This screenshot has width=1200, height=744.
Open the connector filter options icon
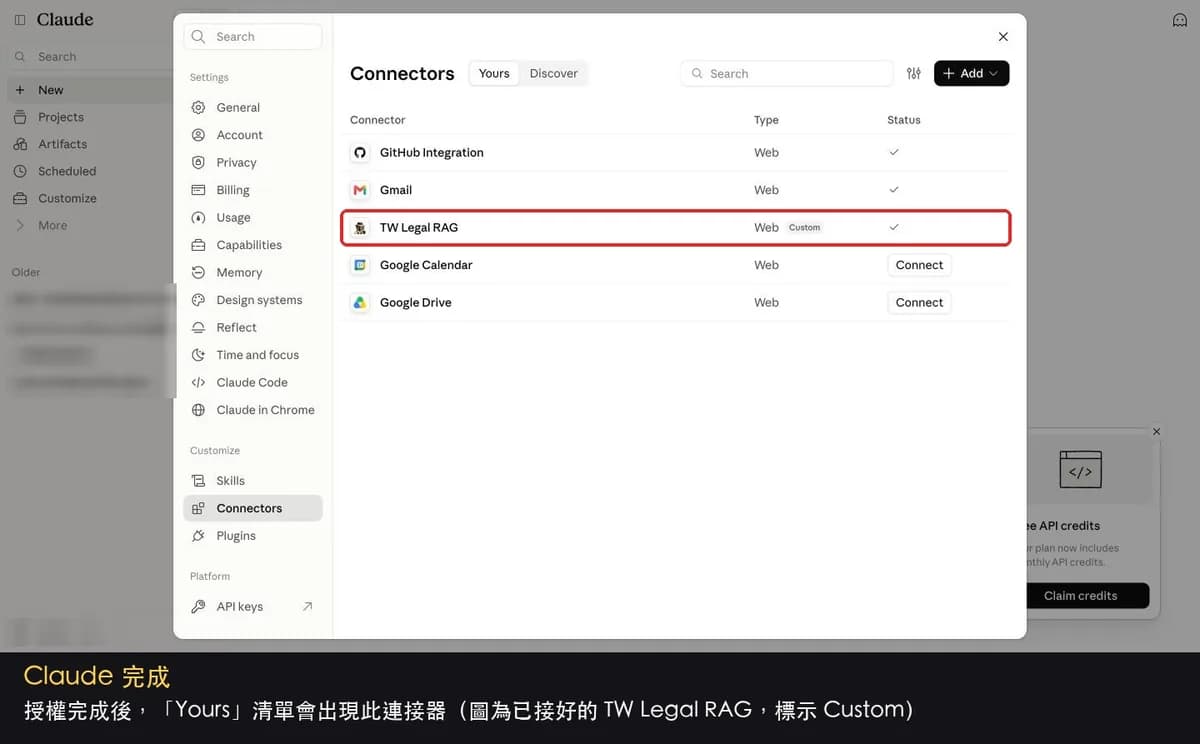(x=914, y=73)
